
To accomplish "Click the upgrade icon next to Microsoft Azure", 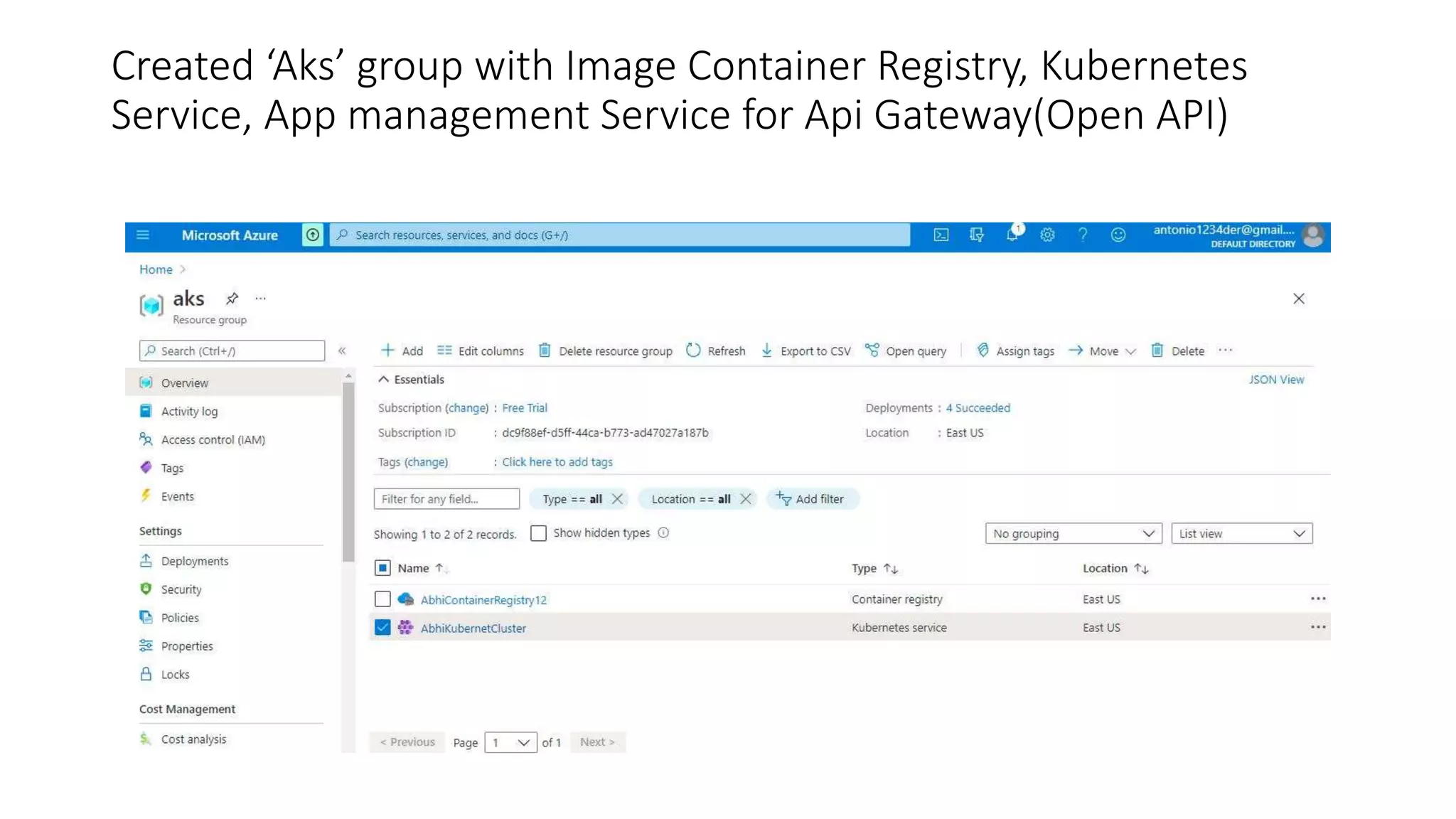I will [313, 235].
